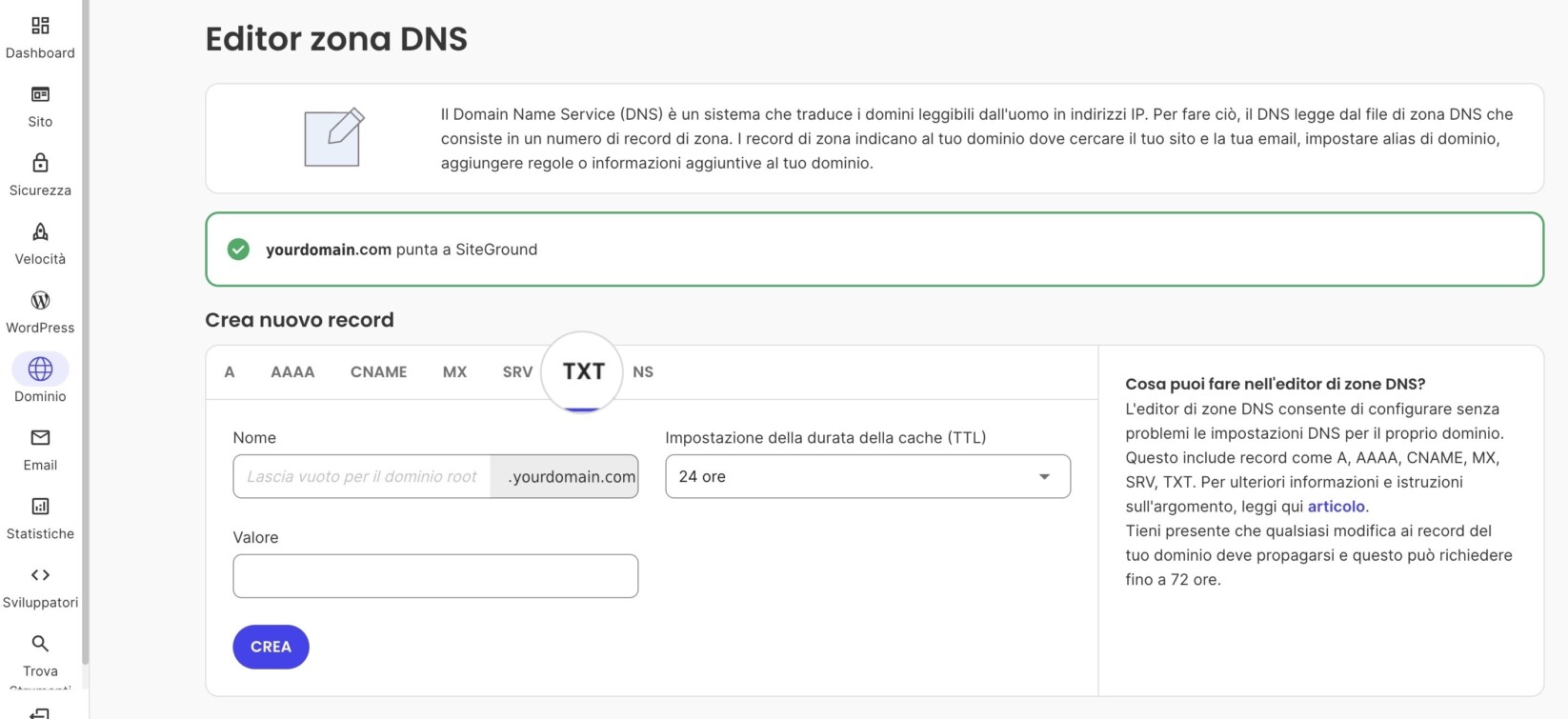
Task: Switch to the AAAA record tab
Action: (292, 372)
